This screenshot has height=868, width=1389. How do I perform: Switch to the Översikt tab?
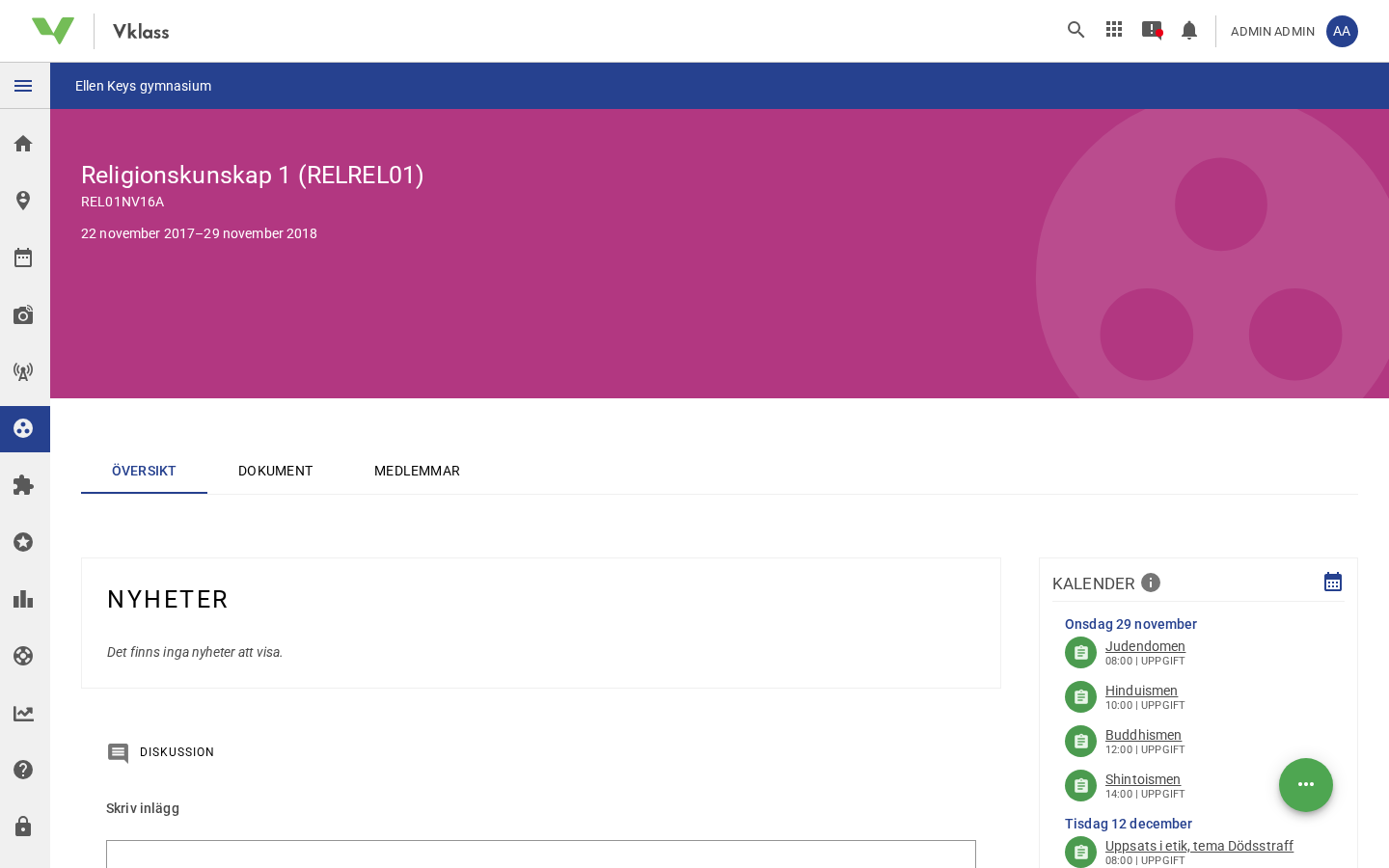click(144, 471)
